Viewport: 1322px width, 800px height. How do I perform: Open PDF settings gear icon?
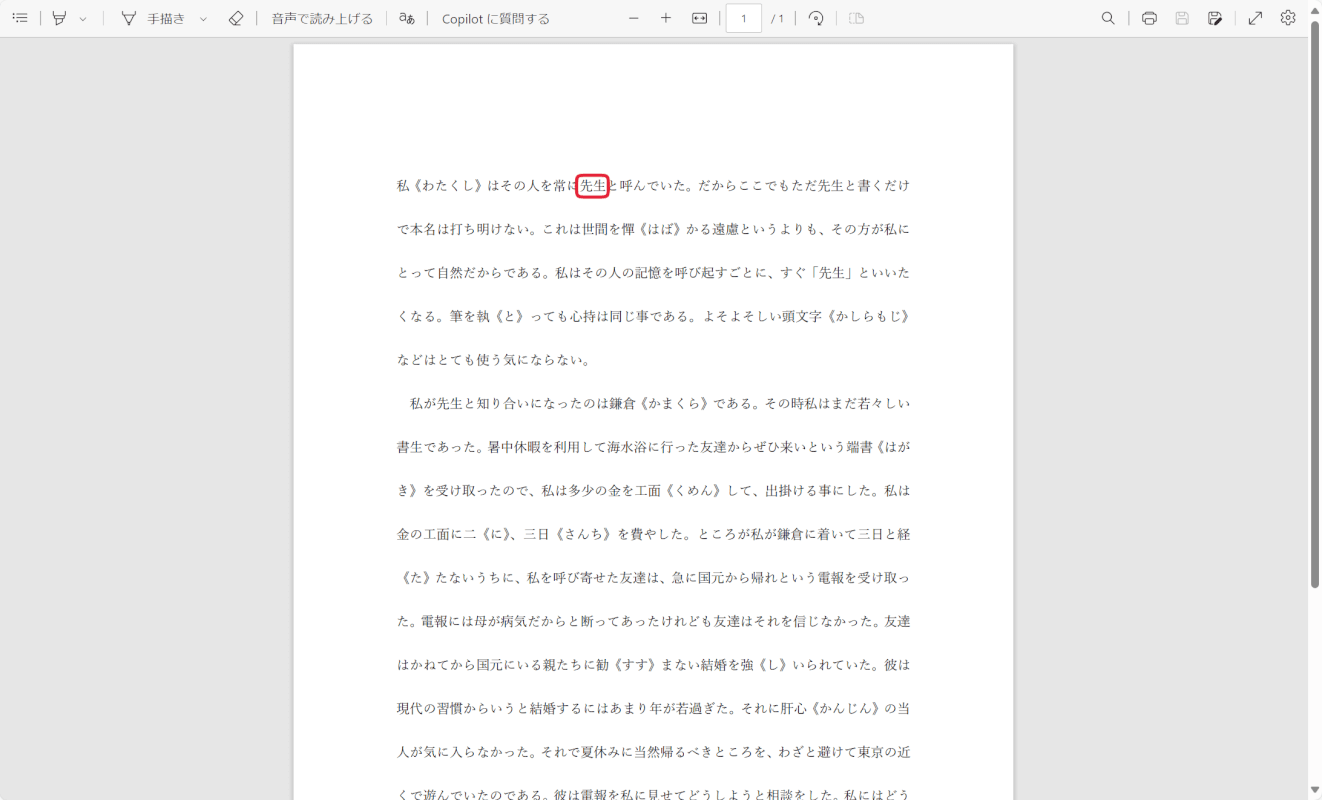1288,18
